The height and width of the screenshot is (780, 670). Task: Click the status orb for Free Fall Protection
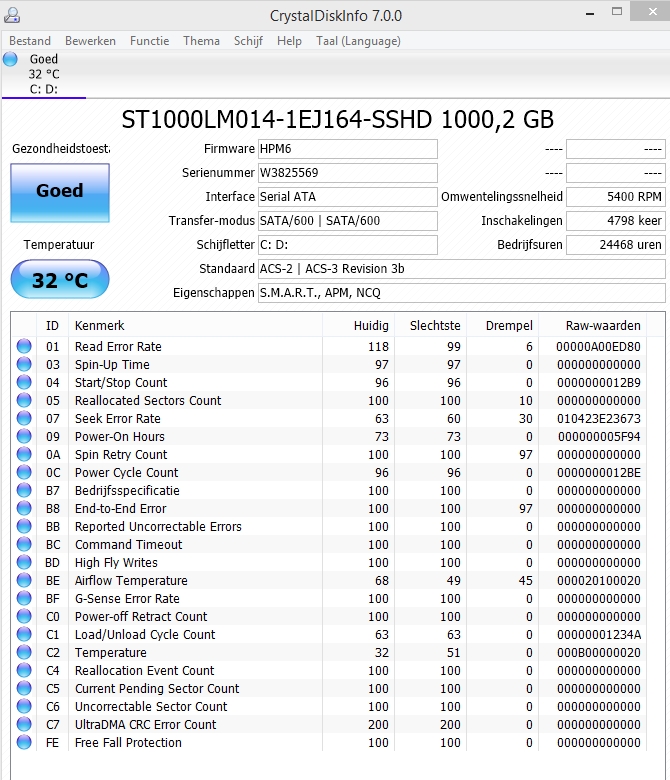(x=24, y=743)
